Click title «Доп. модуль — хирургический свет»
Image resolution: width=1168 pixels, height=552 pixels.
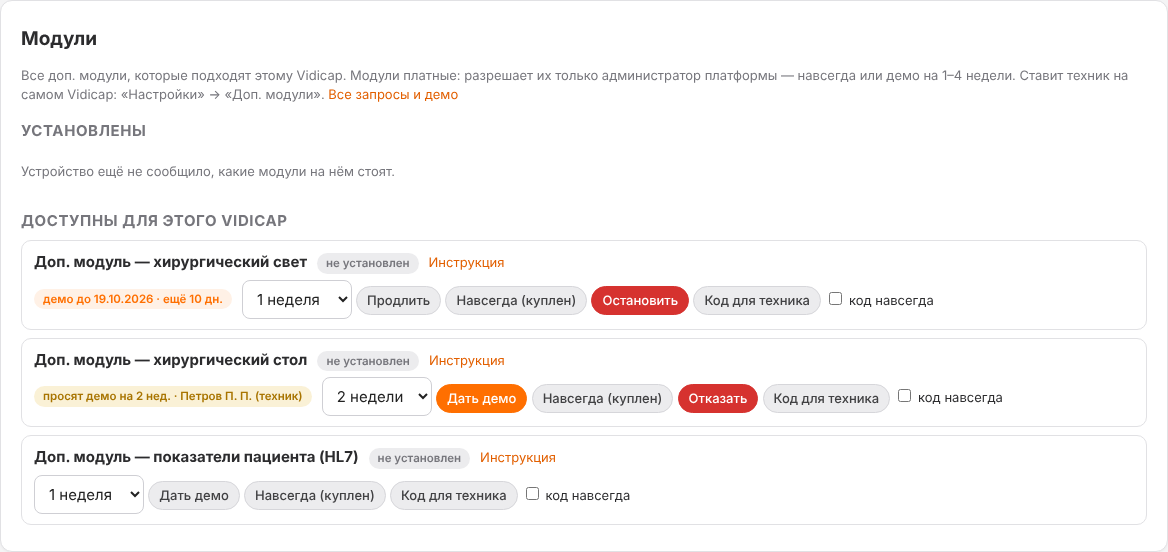click(x=171, y=262)
